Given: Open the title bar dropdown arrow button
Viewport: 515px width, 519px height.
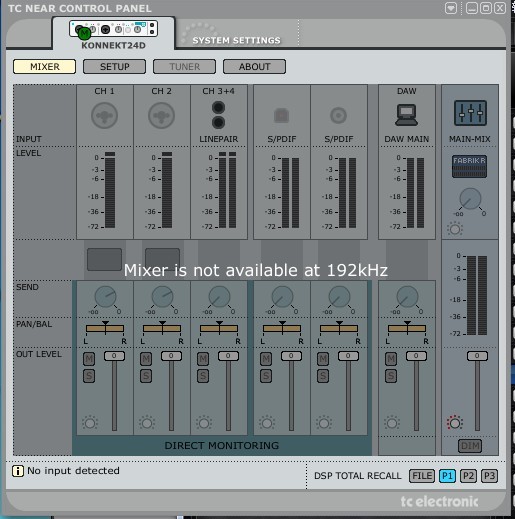Looking at the screenshot, I should 451,8.
